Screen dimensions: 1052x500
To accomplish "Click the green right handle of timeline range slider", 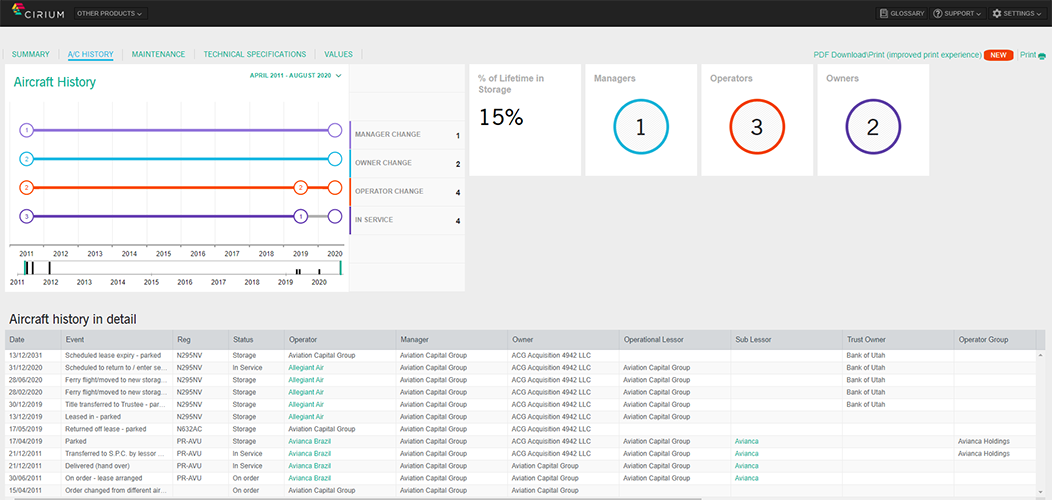I will pyautogui.click(x=340, y=268).
